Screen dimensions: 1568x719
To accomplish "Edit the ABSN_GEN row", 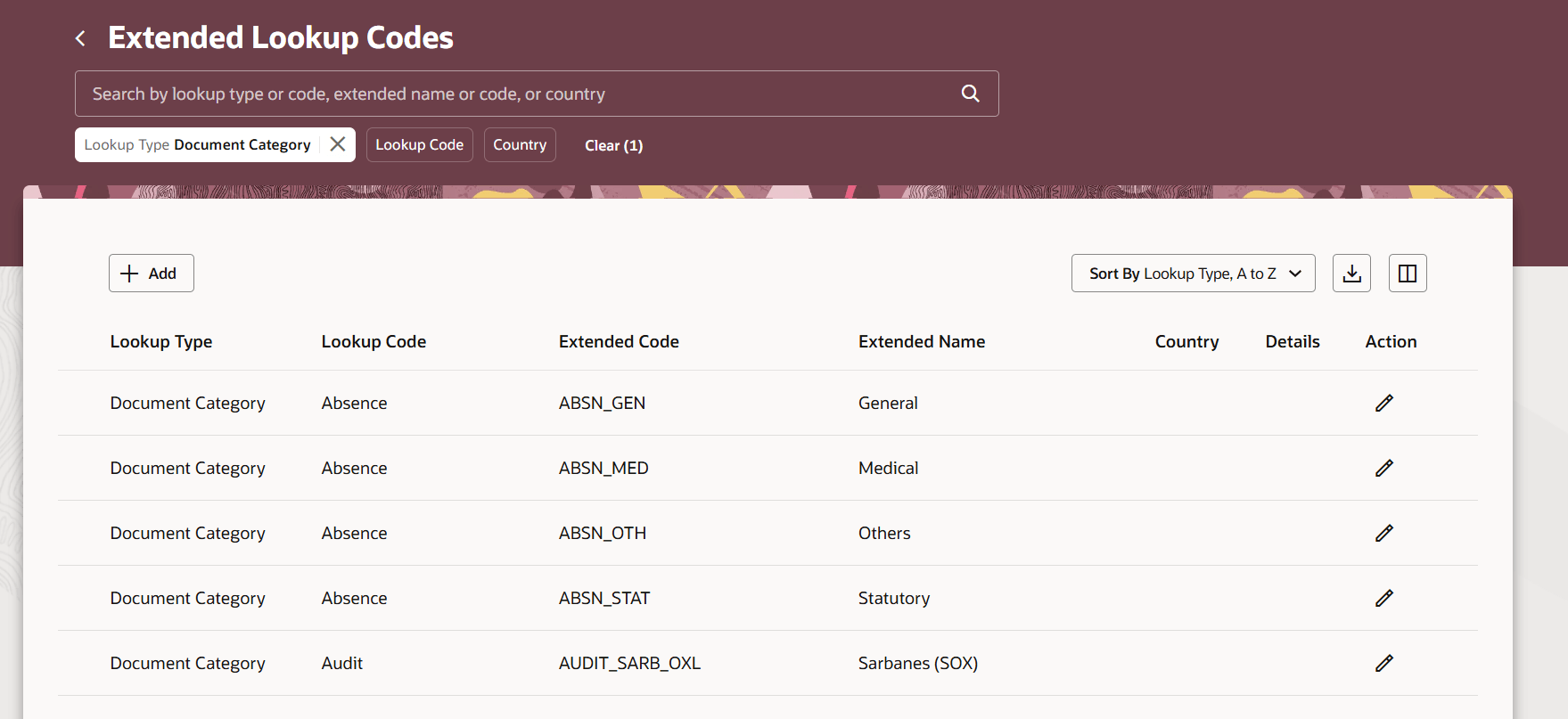I will click(x=1383, y=403).
